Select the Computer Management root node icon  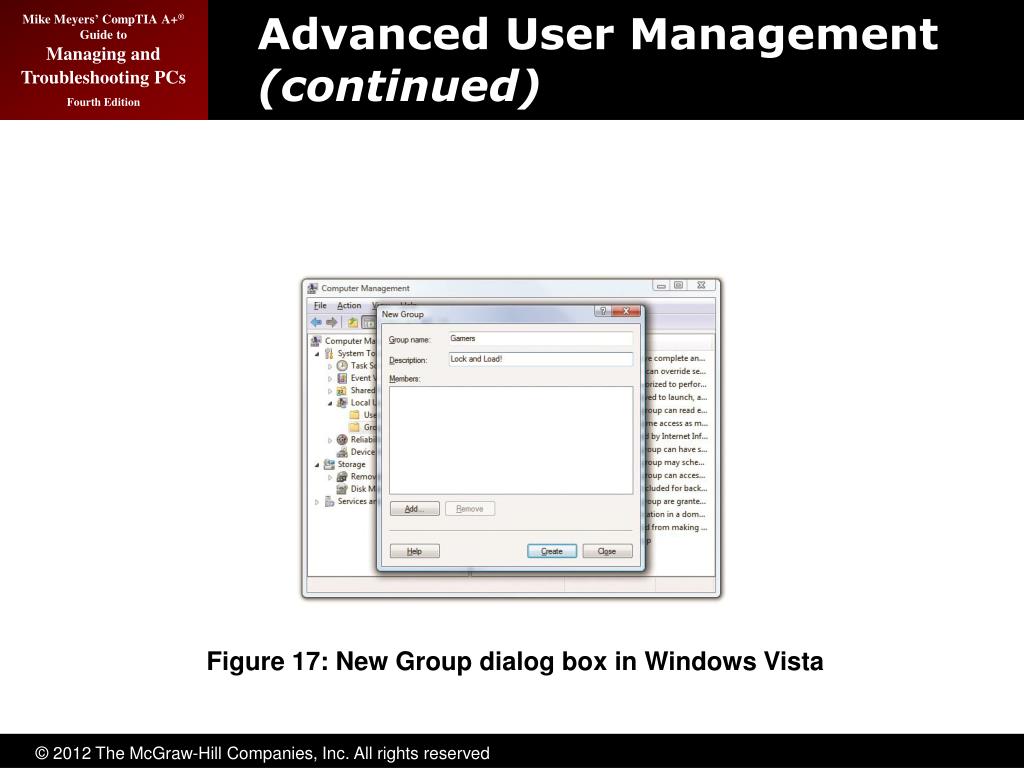click(x=317, y=341)
